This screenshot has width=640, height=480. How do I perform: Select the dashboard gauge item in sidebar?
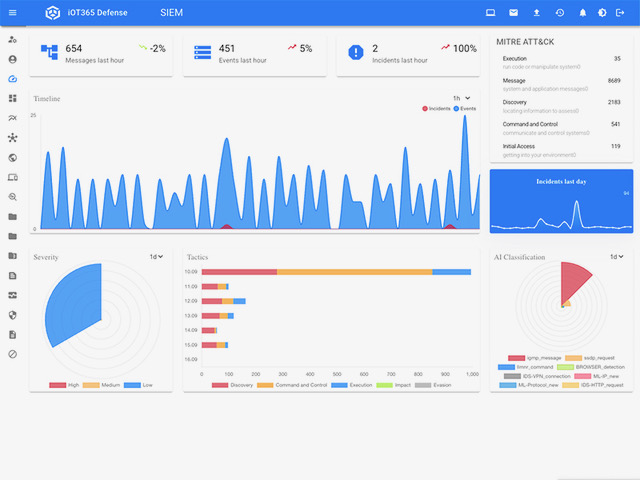pos(12,78)
